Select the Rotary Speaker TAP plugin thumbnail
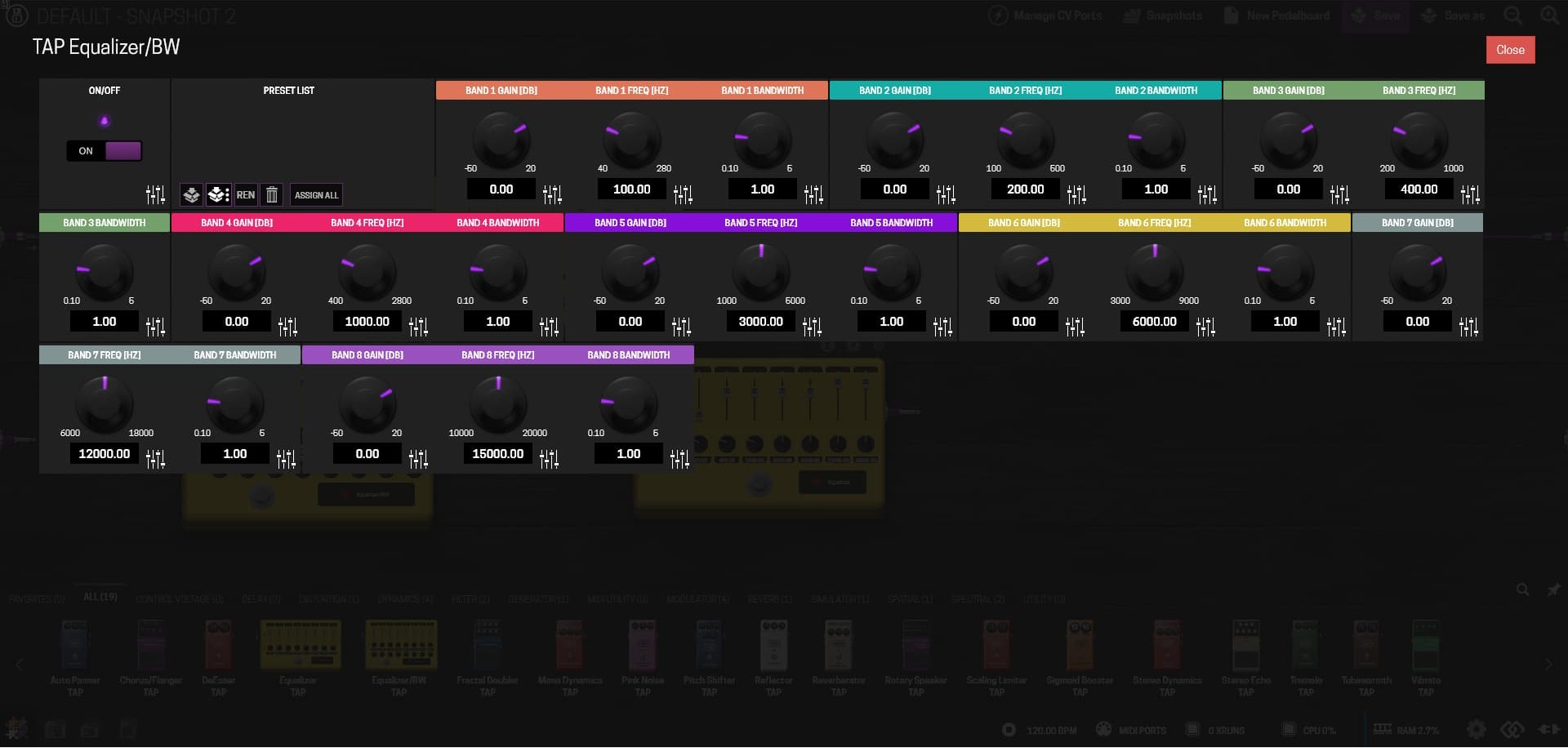 pos(915,658)
